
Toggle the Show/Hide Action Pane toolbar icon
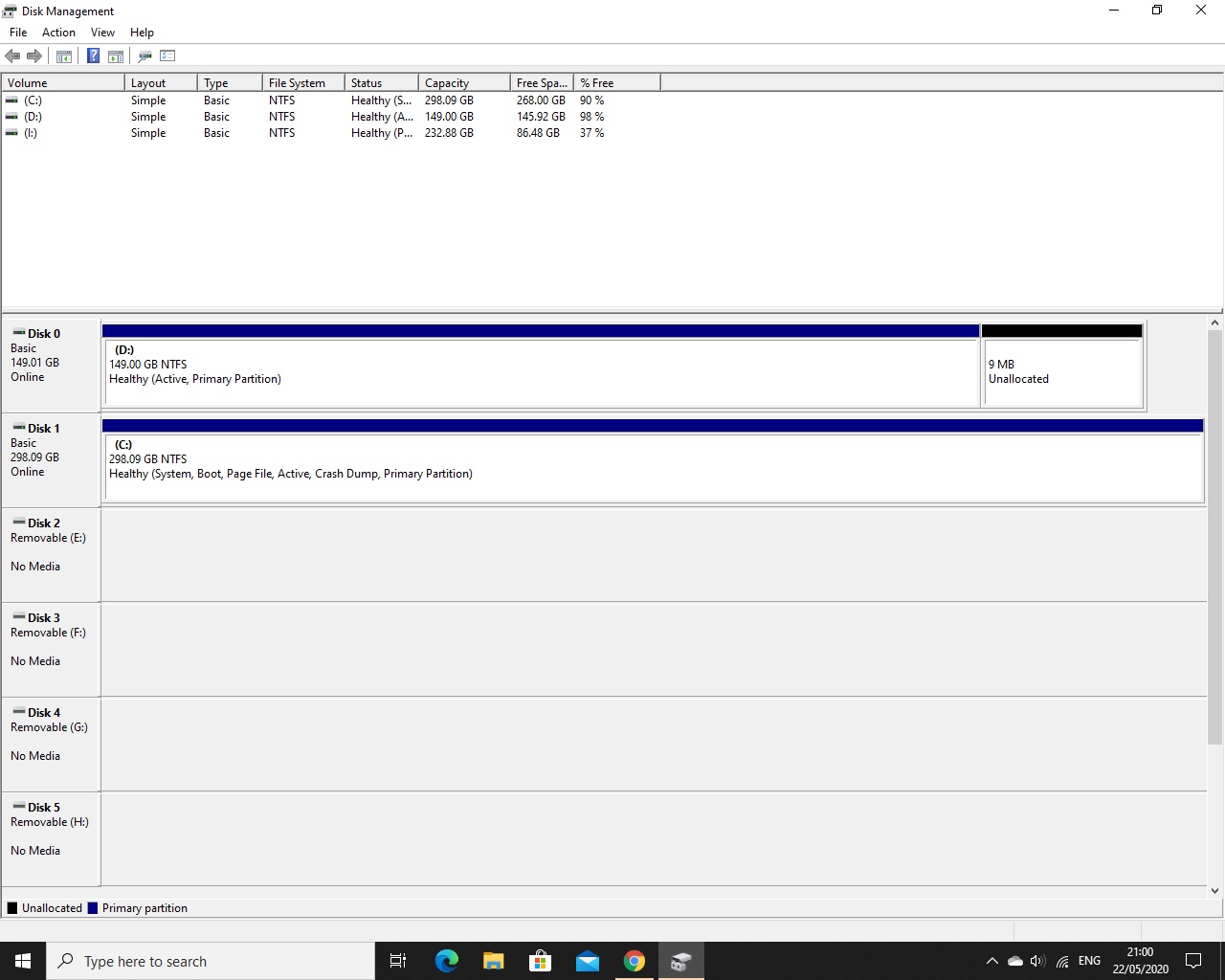click(x=116, y=56)
